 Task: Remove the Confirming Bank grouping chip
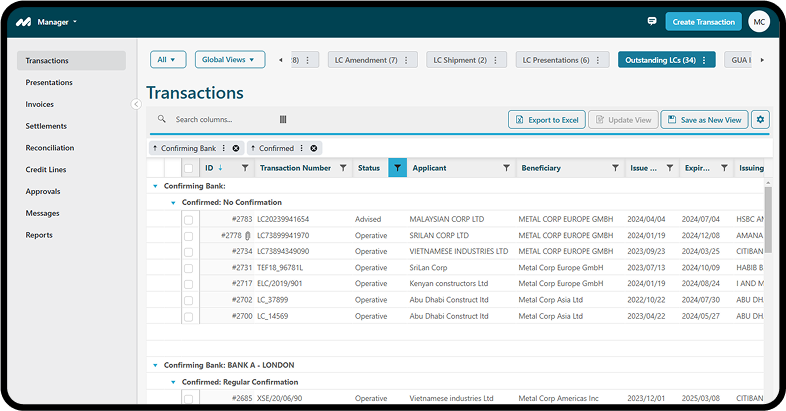tap(236, 148)
